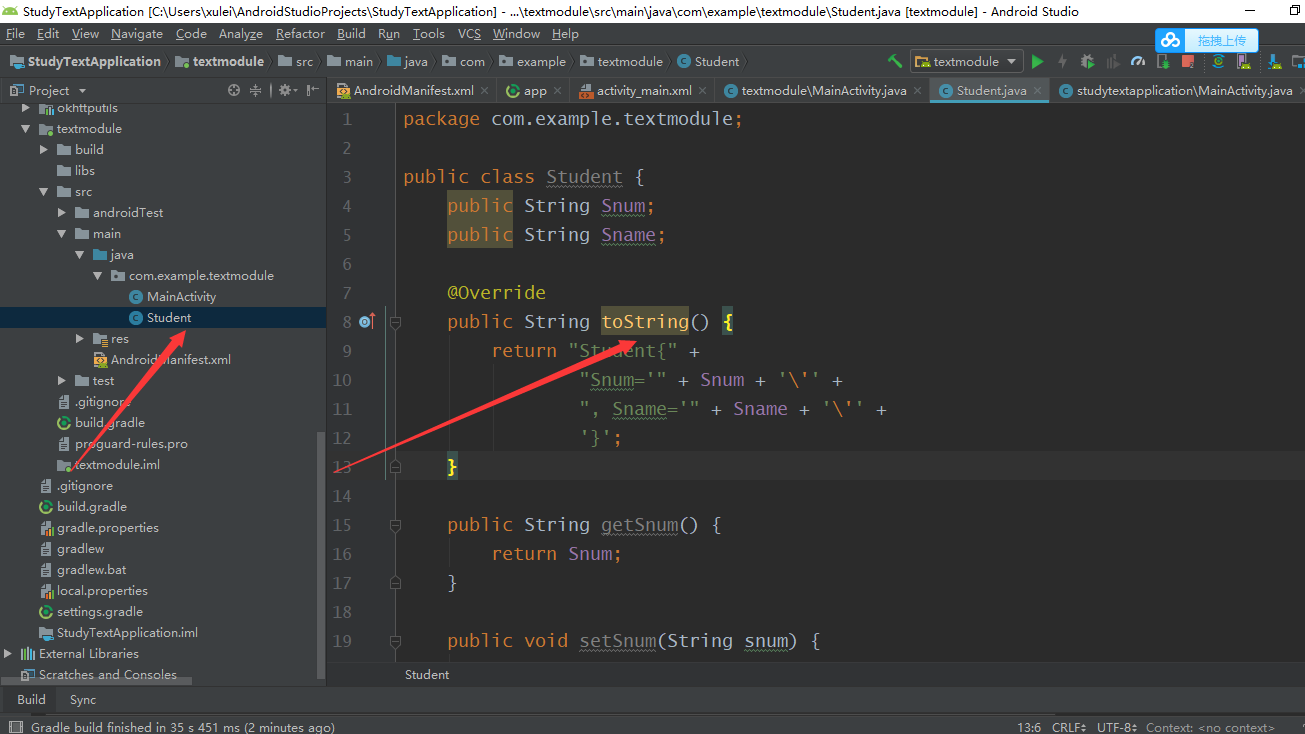Open the CRLF line separator dropdown
Screen dimensions: 1305x734
point(1066,728)
